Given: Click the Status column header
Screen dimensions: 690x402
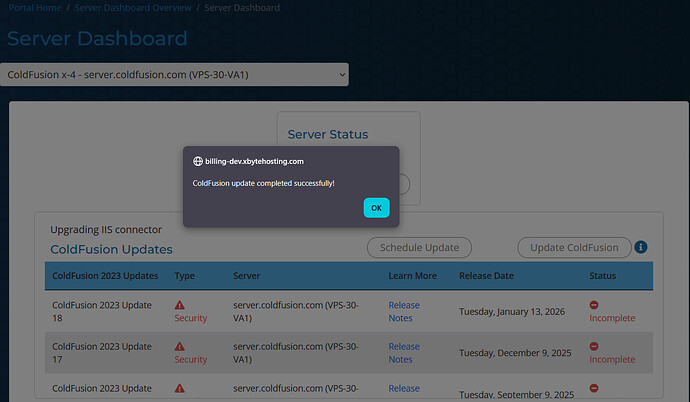Looking at the screenshot, I should point(603,276).
